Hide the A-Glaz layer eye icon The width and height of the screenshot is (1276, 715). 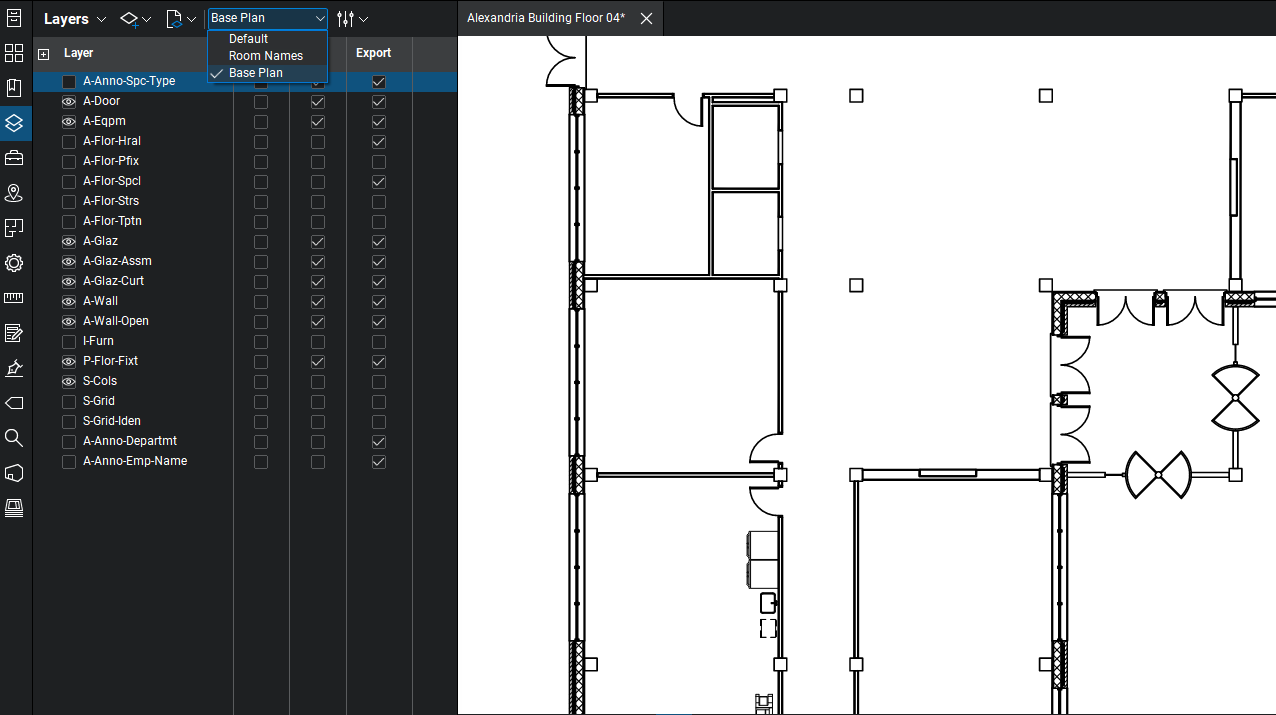tap(69, 241)
